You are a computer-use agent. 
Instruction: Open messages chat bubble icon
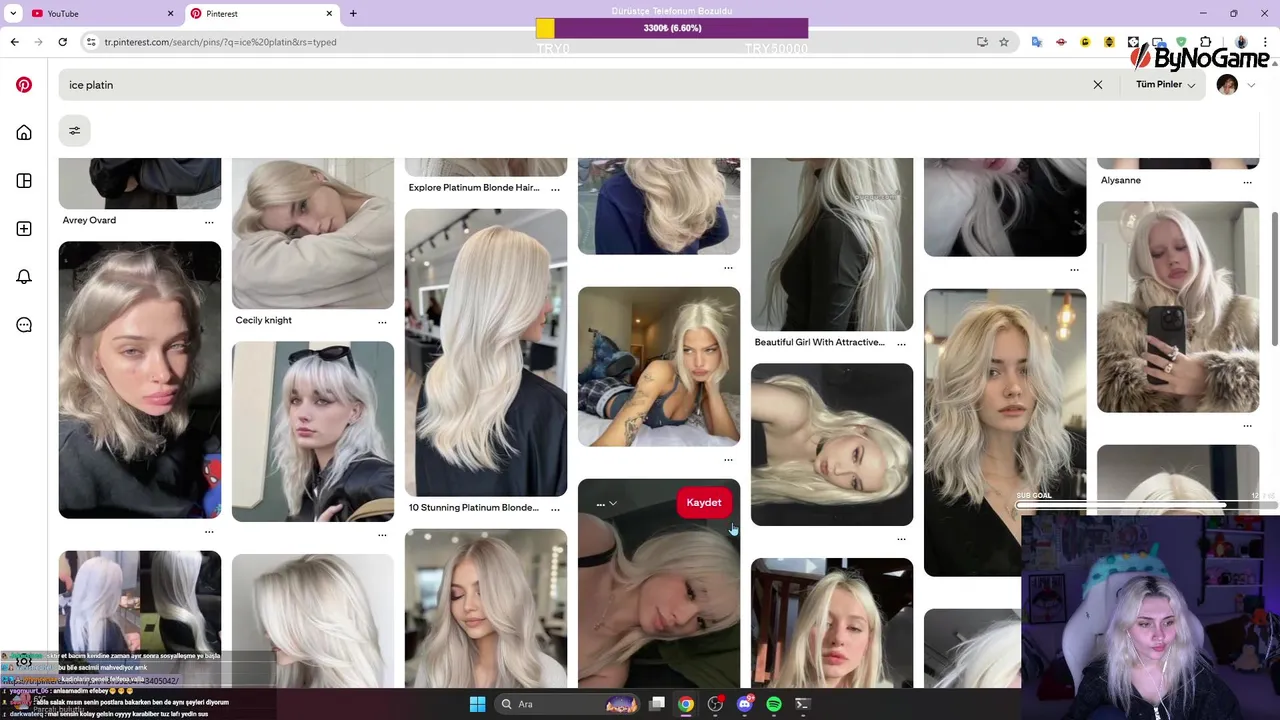24,325
